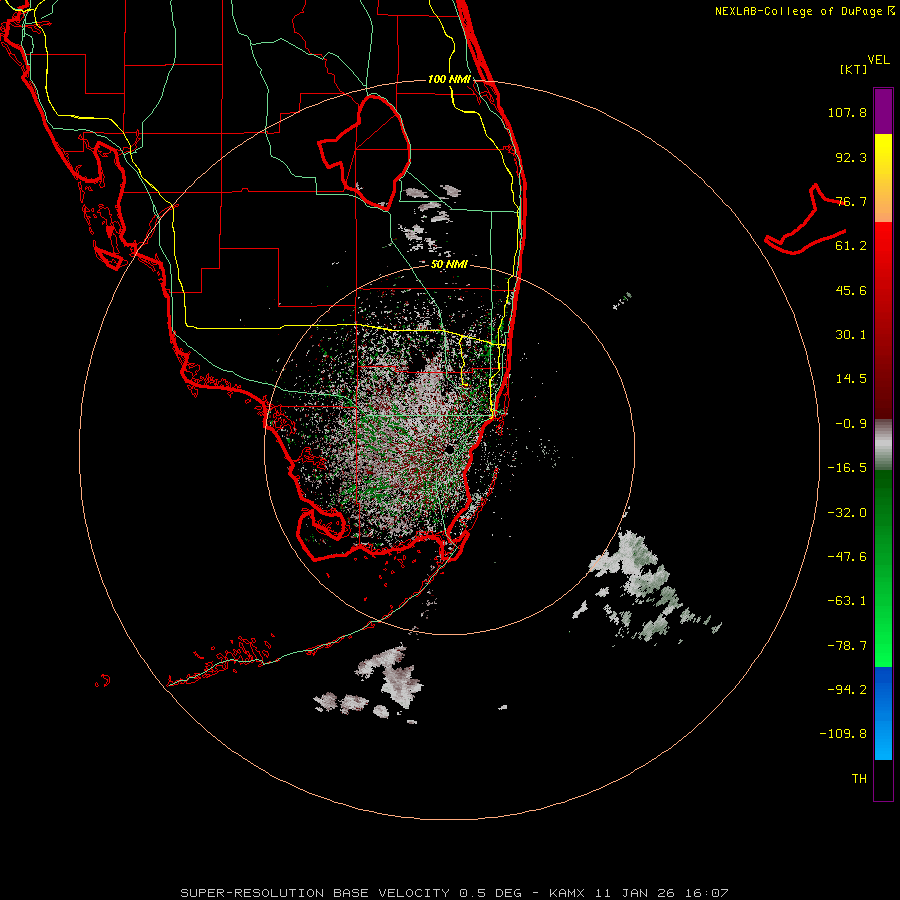Click the bottom product caption text
This screenshot has width=900, height=900.
tap(454, 893)
